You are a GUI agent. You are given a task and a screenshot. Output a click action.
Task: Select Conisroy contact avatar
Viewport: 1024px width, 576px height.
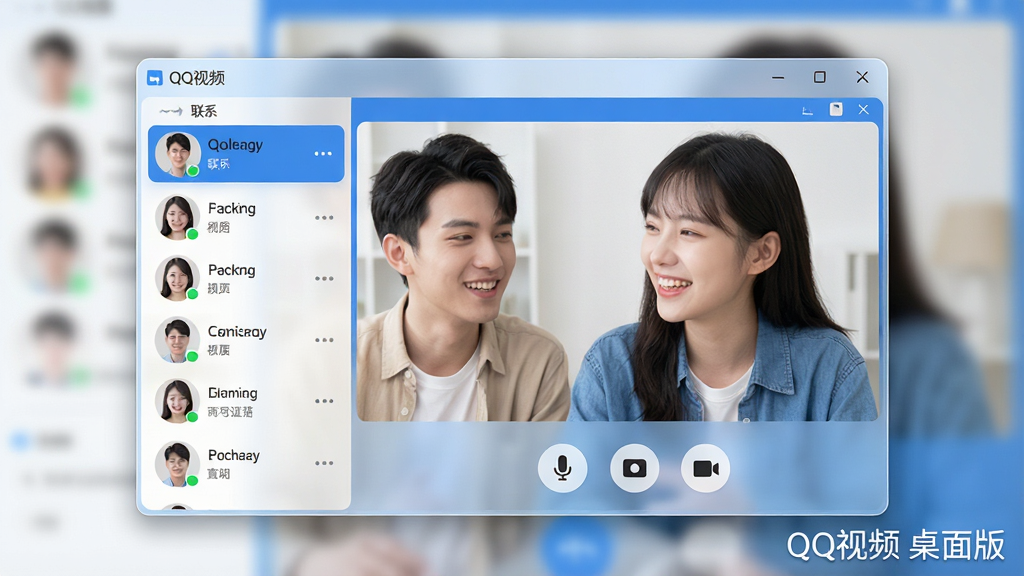tap(178, 340)
